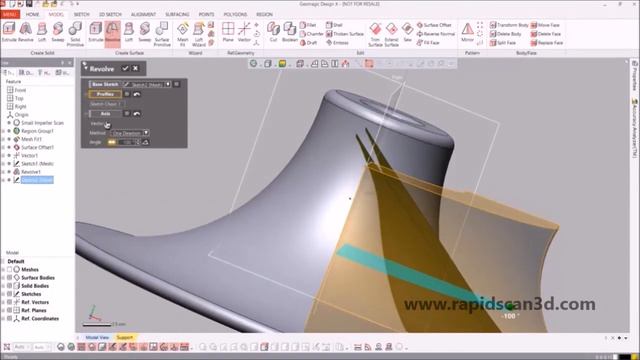Launch the Loft Wizard

tap(199, 34)
